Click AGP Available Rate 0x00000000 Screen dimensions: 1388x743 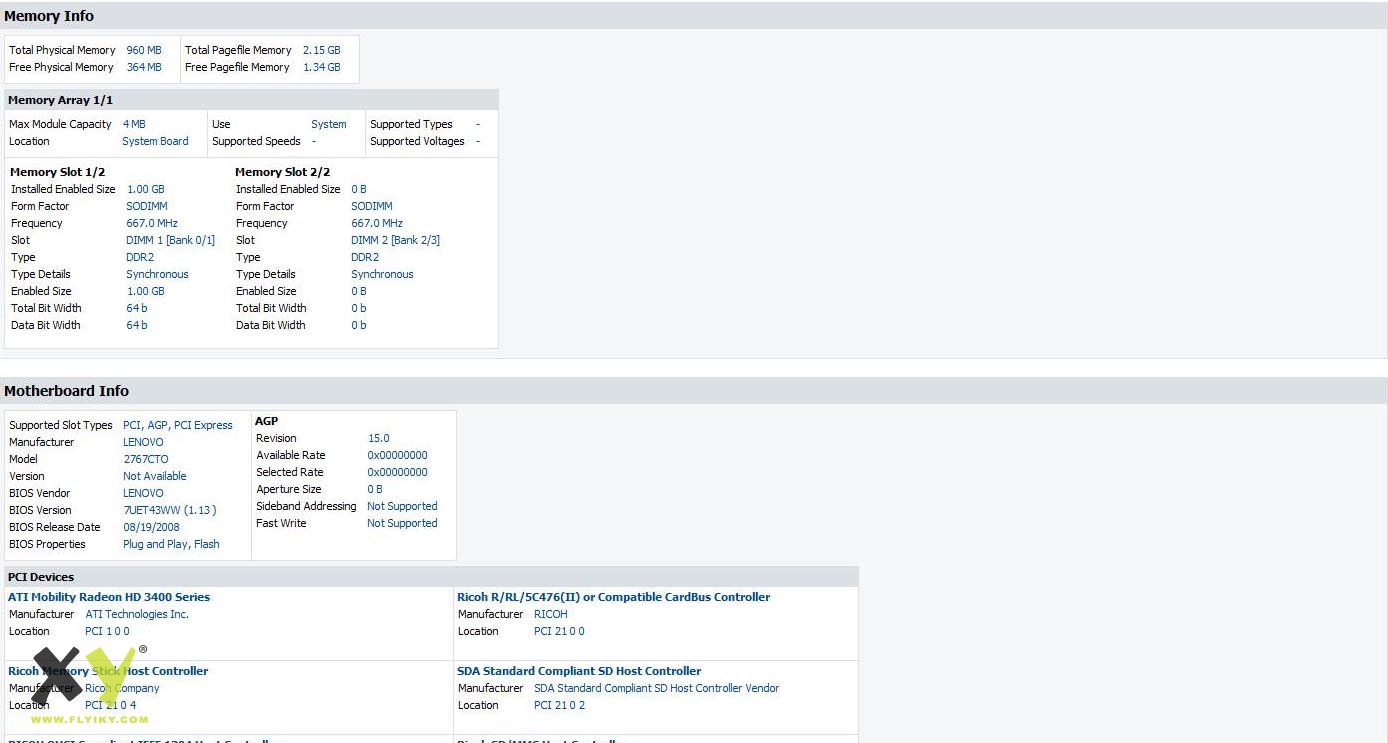pos(397,455)
